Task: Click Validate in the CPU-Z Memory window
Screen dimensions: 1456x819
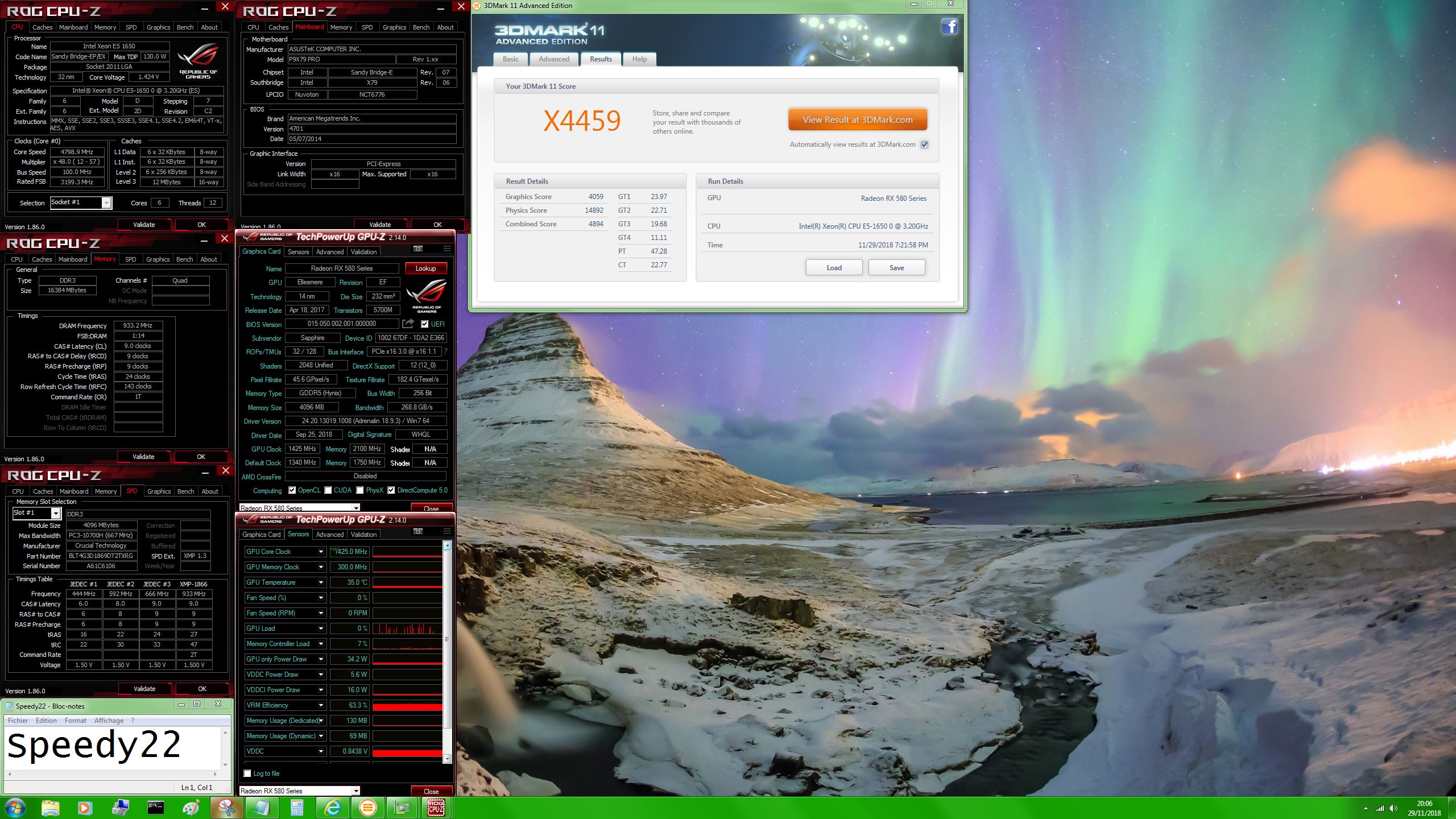Action: 143,457
